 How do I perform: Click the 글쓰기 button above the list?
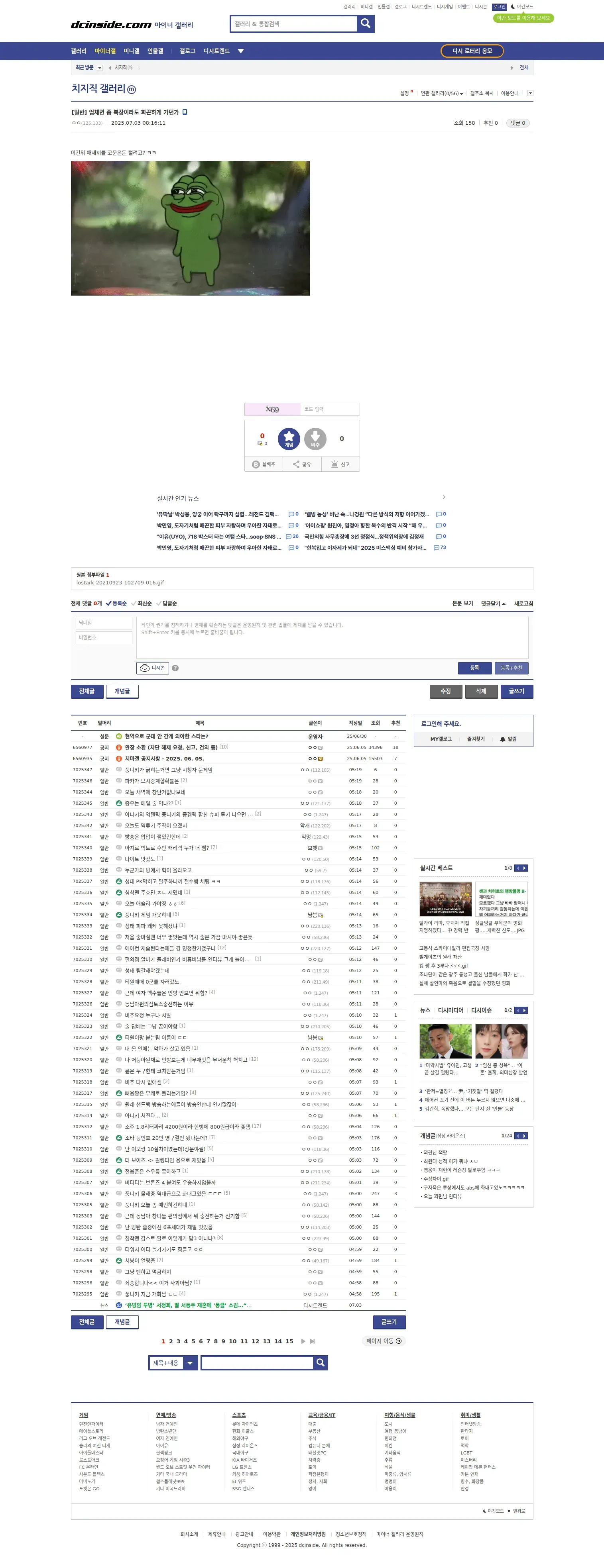click(x=516, y=691)
